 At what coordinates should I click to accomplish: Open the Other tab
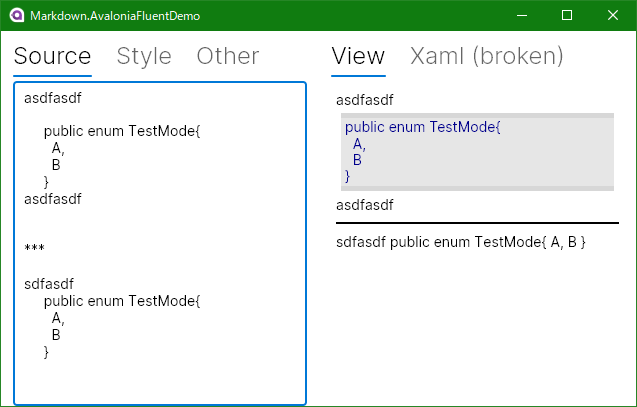pyautogui.click(x=228, y=56)
